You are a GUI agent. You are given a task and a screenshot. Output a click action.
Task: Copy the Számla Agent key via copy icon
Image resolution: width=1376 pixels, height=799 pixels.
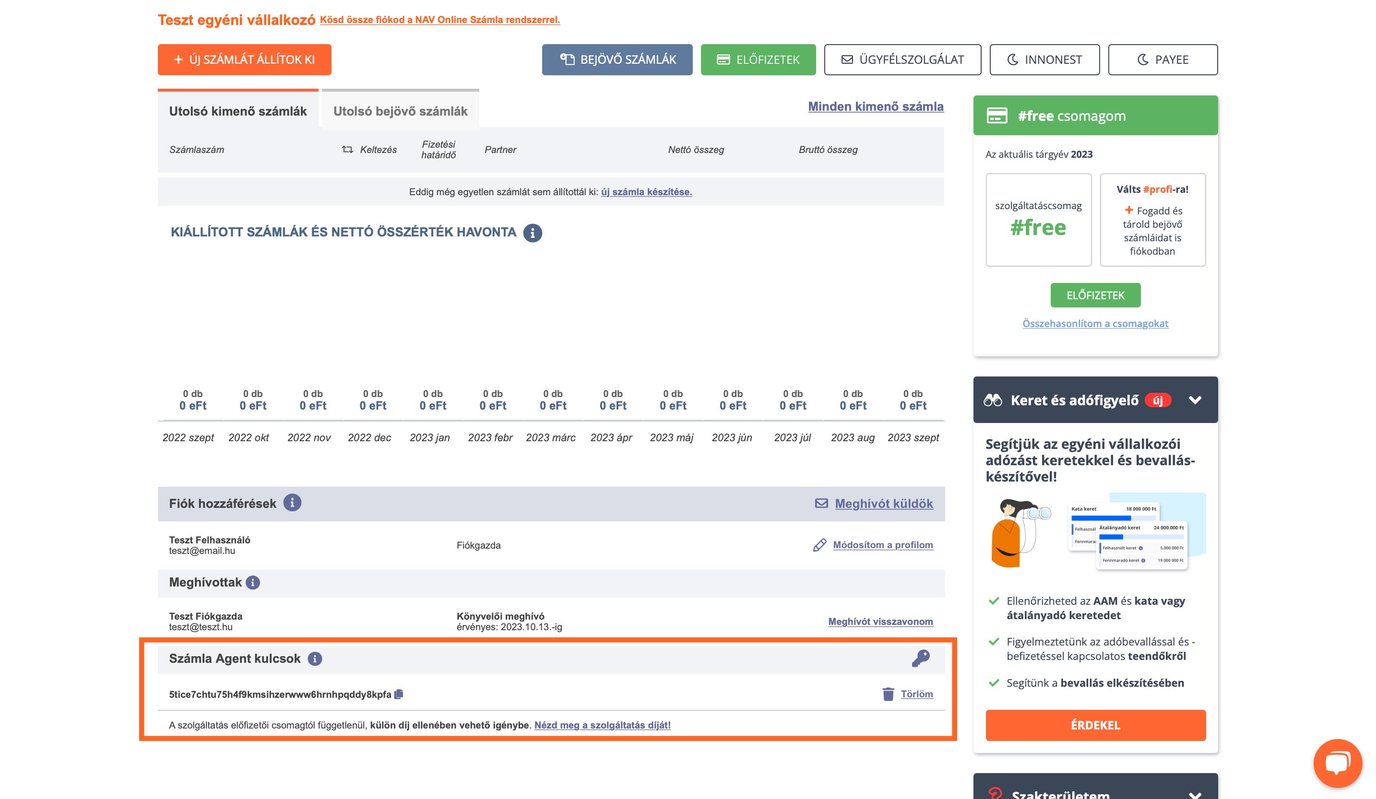tap(399, 694)
